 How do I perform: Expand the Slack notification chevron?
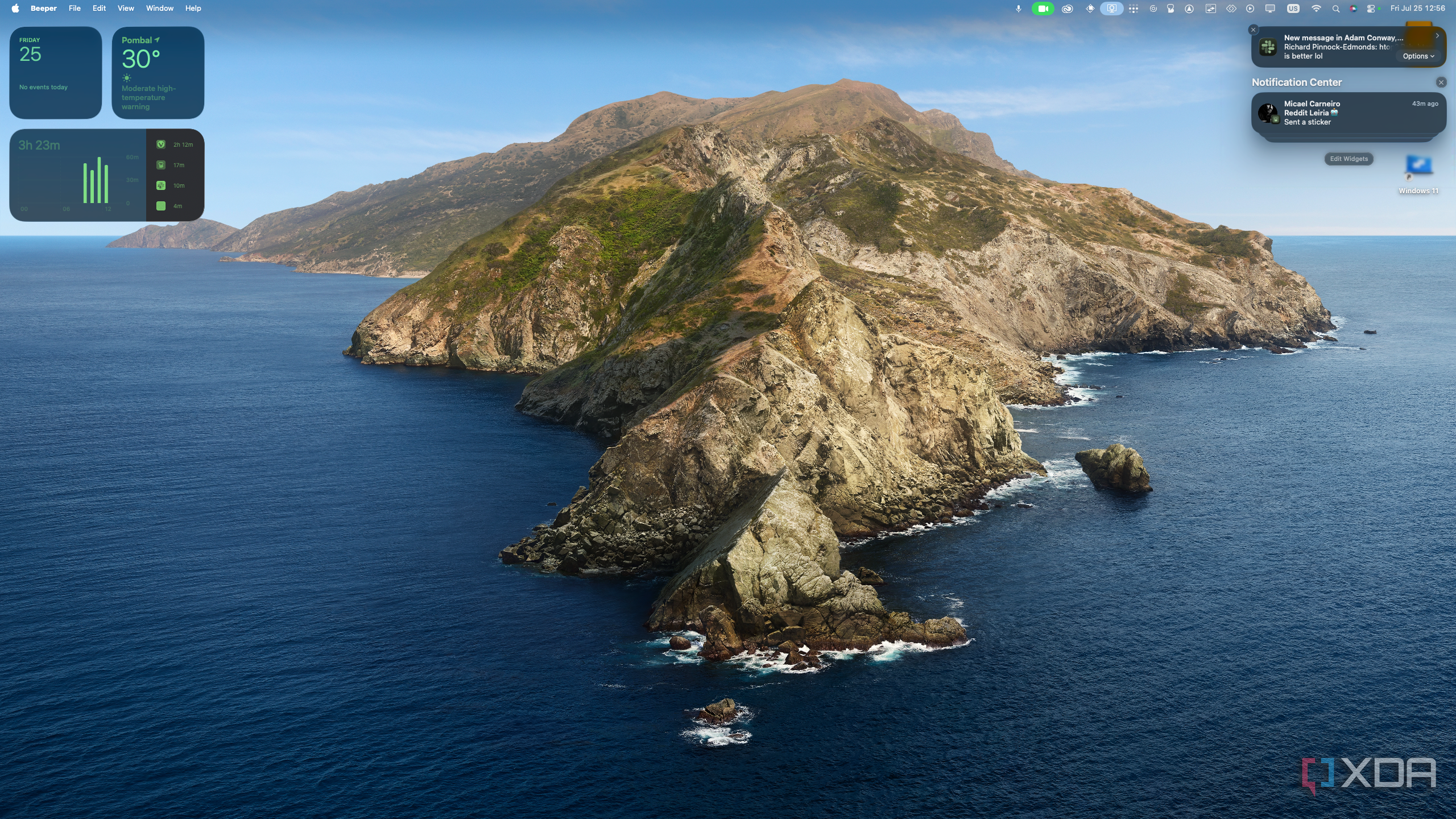(1437, 36)
